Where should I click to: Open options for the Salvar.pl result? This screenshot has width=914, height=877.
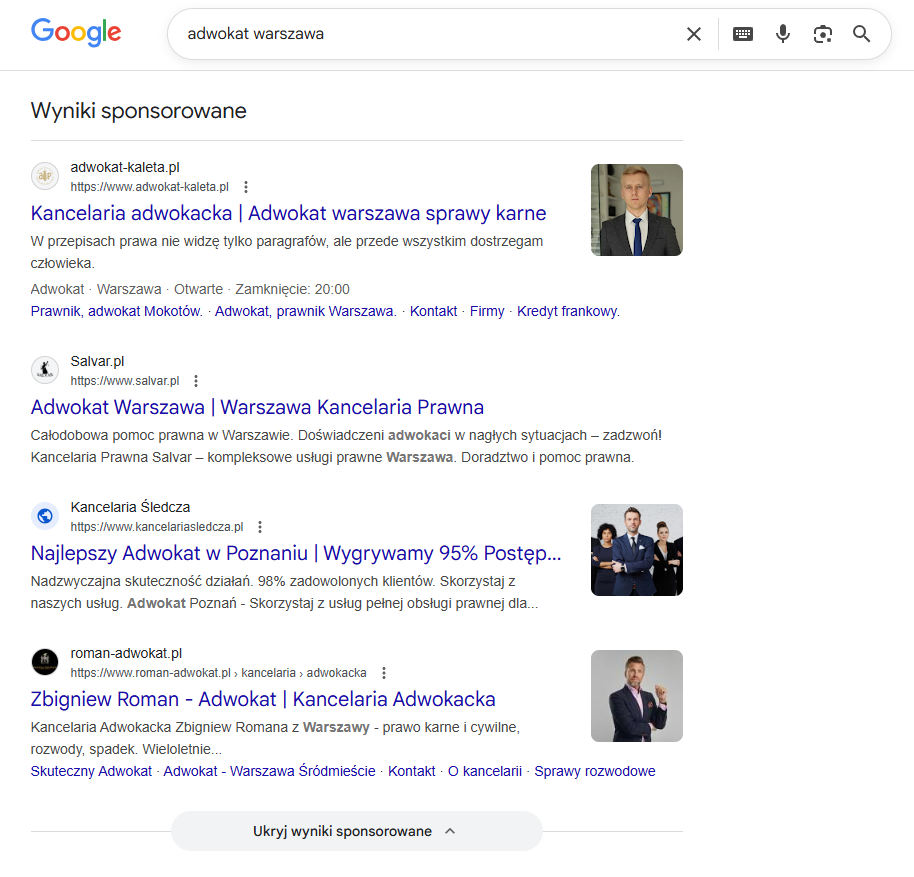pos(196,380)
